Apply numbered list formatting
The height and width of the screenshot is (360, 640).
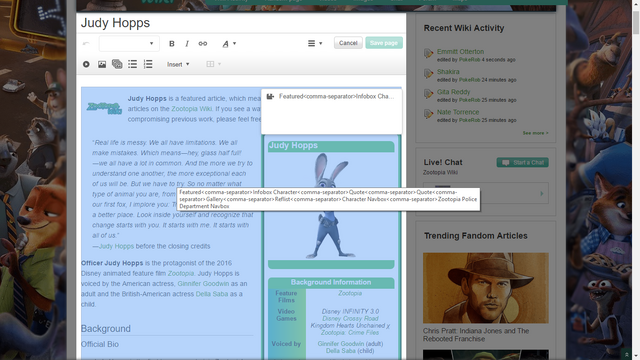(x=148, y=64)
